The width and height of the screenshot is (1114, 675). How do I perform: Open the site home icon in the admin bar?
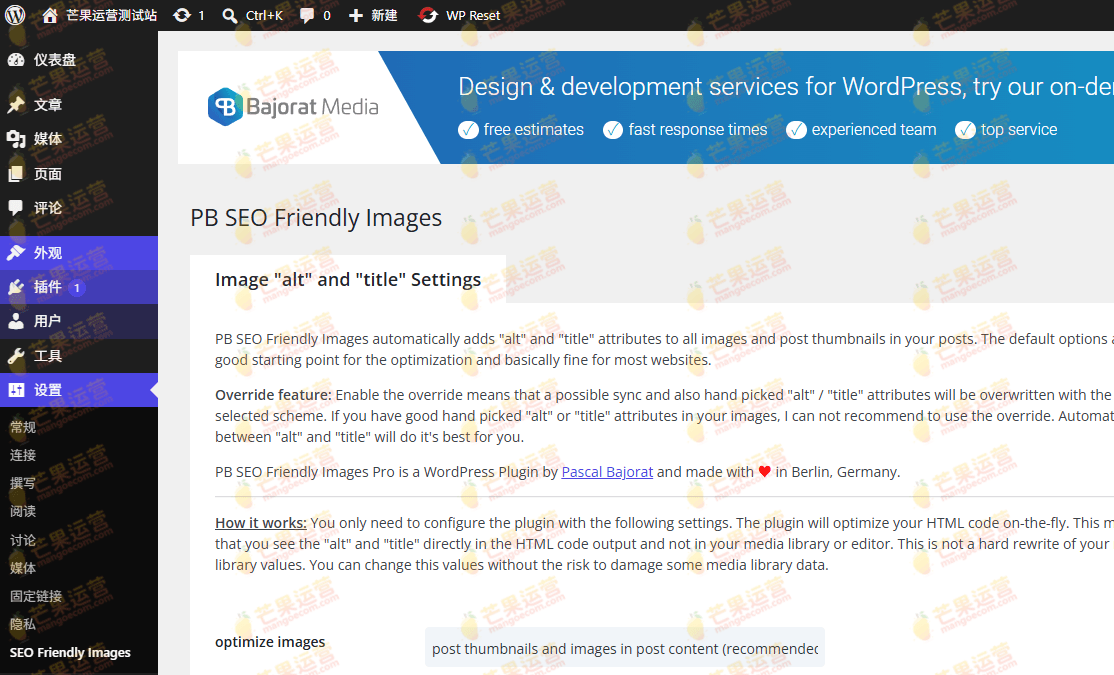[x=50, y=15]
